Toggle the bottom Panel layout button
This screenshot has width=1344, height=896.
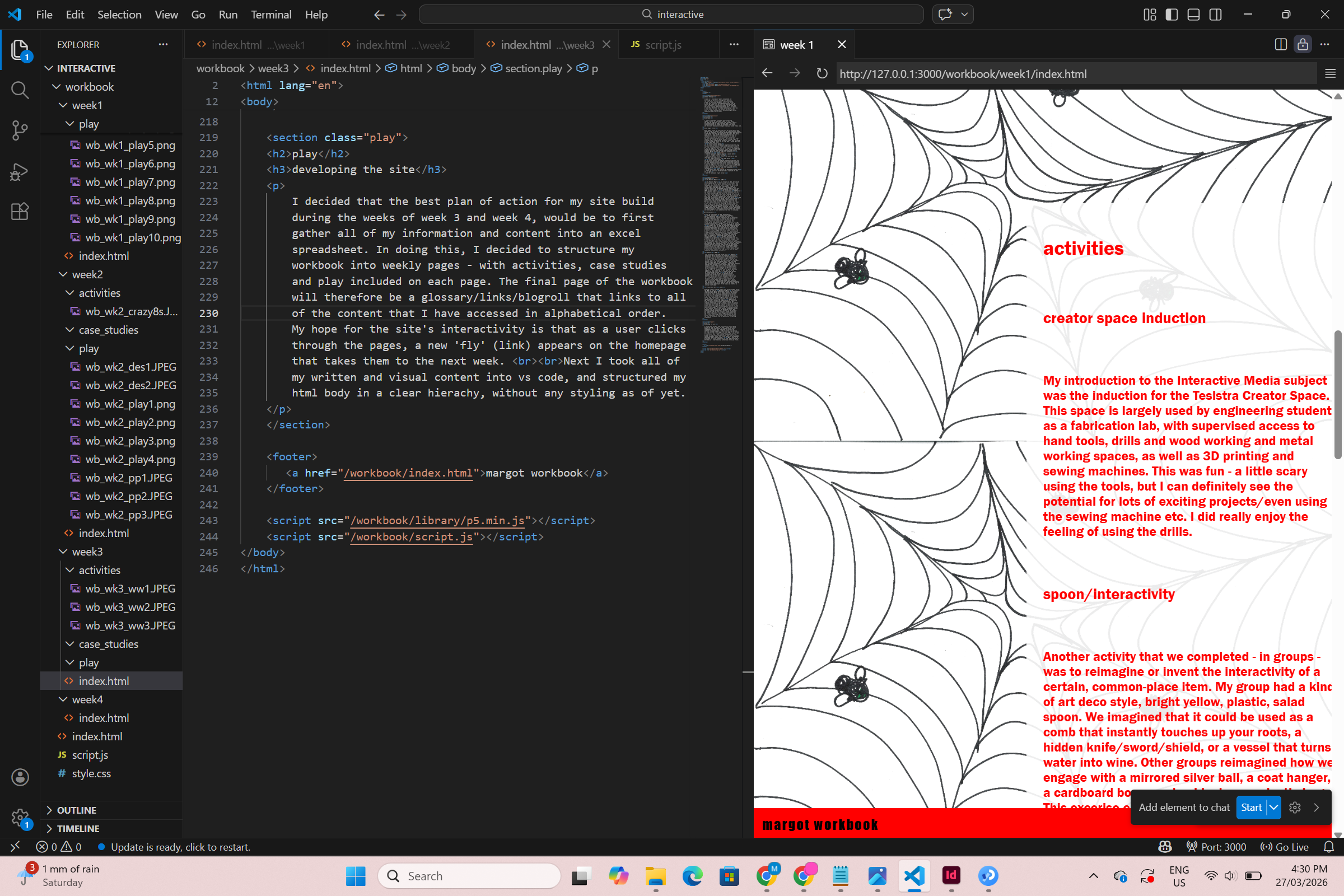point(1193,15)
